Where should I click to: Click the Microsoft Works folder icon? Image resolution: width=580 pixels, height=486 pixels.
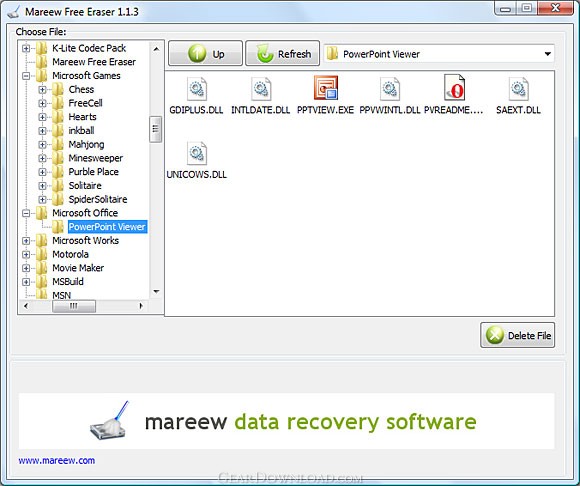(41, 240)
